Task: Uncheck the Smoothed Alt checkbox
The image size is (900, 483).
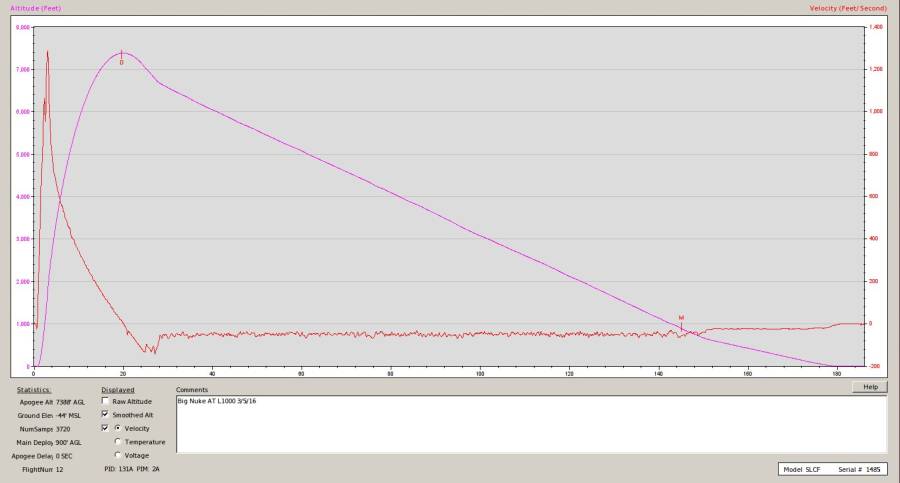Action: click(x=105, y=414)
